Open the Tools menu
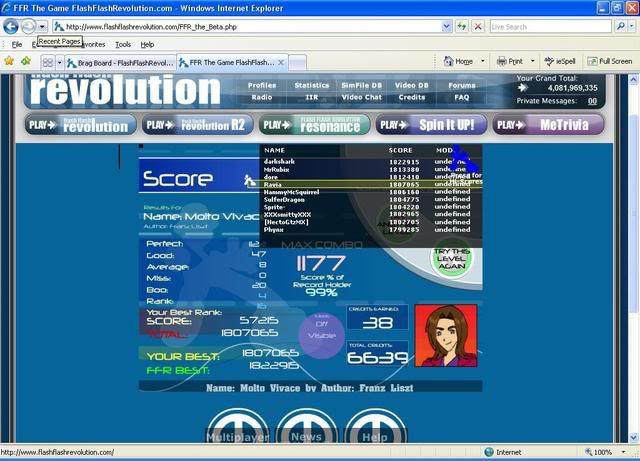This screenshot has width=640, height=461. 123,44
